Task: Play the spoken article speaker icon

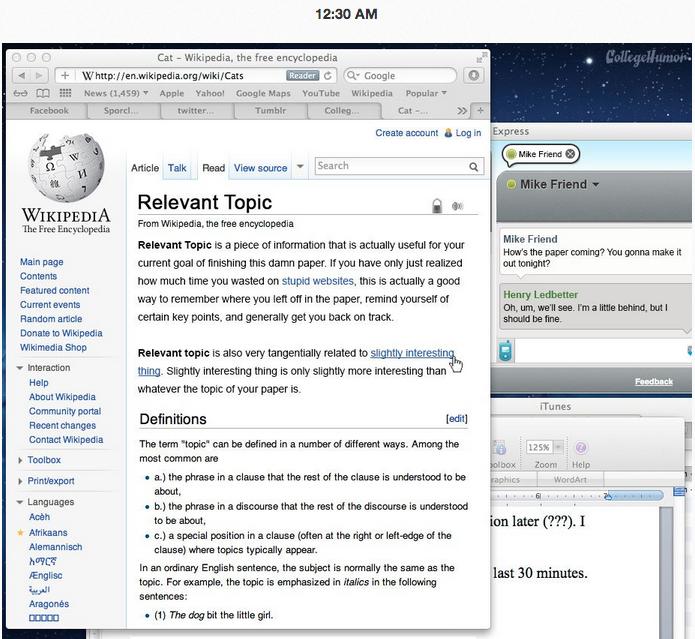Action: pos(458,207)
